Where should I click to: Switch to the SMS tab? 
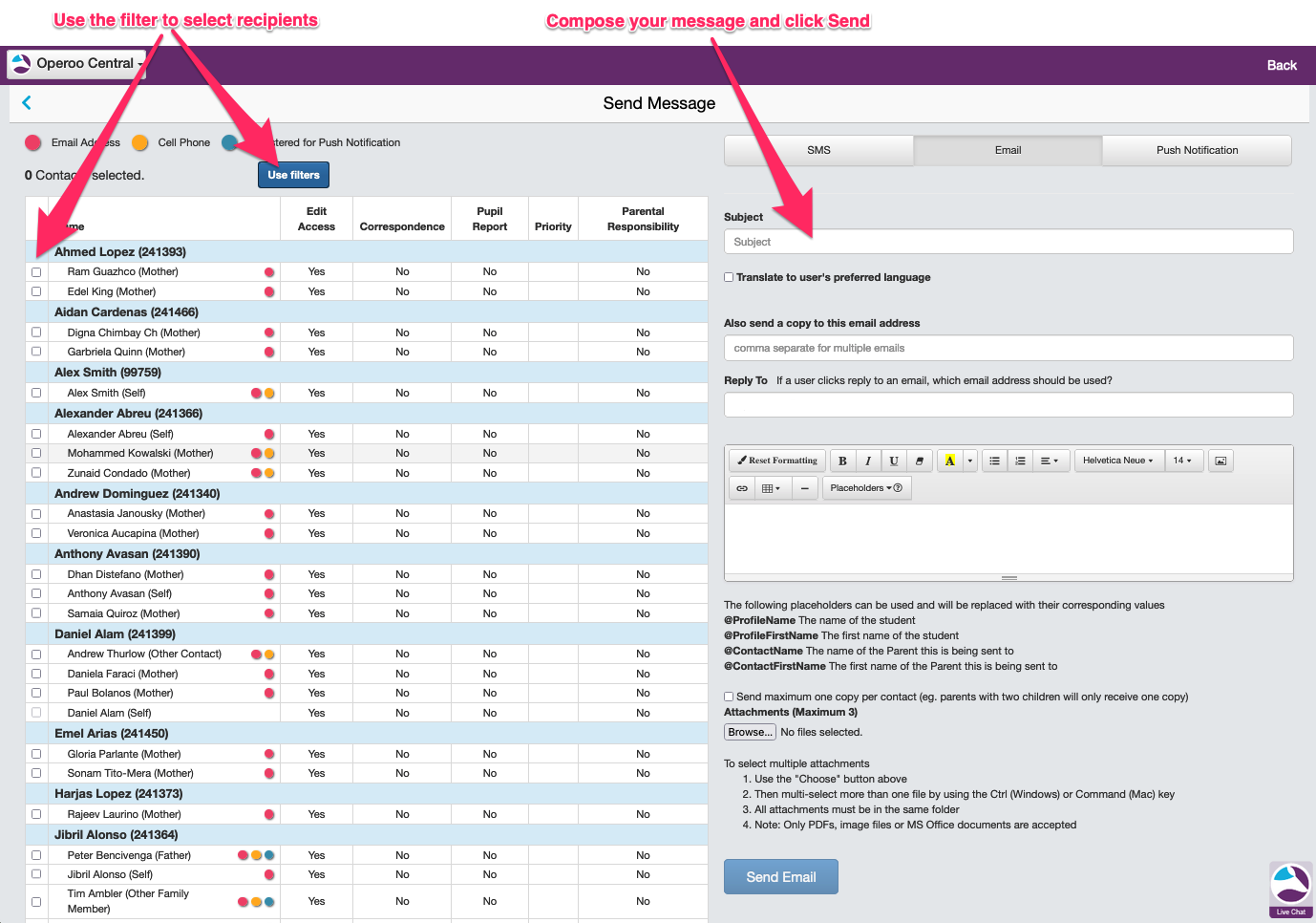pyautogui.click(x=818, y=150)
